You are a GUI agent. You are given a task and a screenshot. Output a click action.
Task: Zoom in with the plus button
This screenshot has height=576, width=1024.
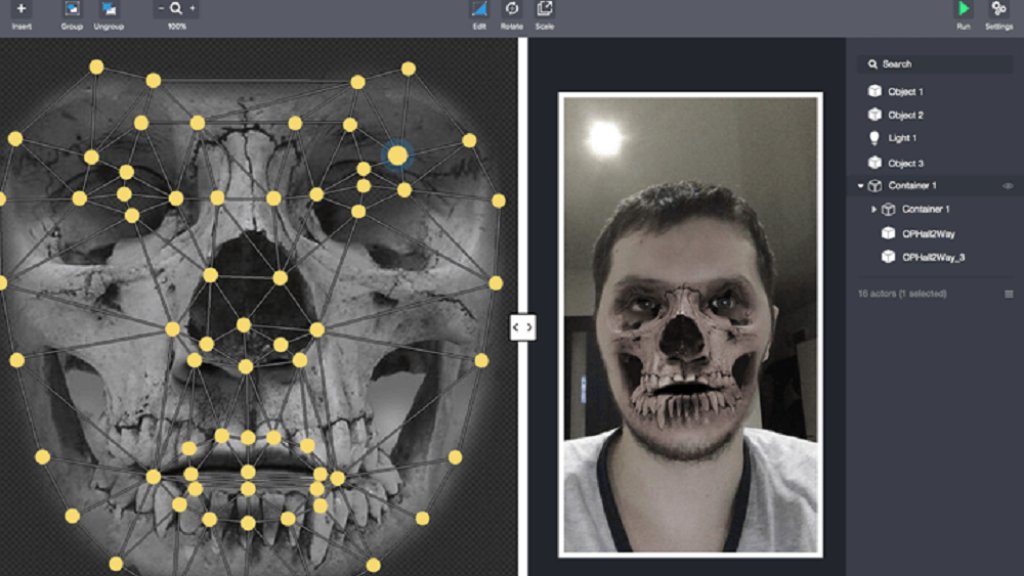(192, 8)
